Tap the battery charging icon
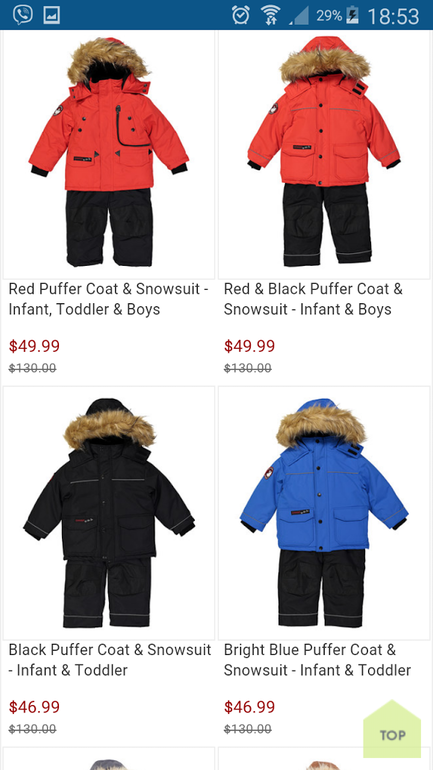Image resolution: width=433 pixels, height=770 pixels. pyautogui.click(x=352, y=15)
